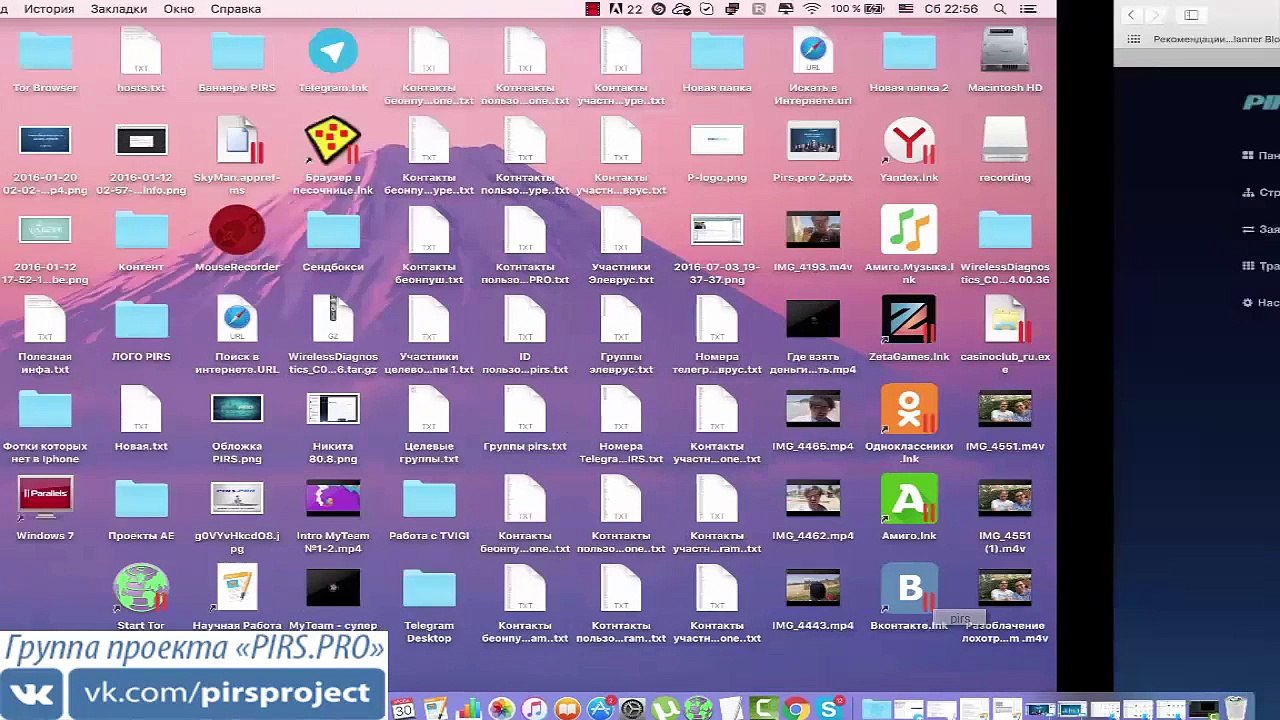
Task: Open the Yandex.lnk browser shortcut
Action: 908,142
